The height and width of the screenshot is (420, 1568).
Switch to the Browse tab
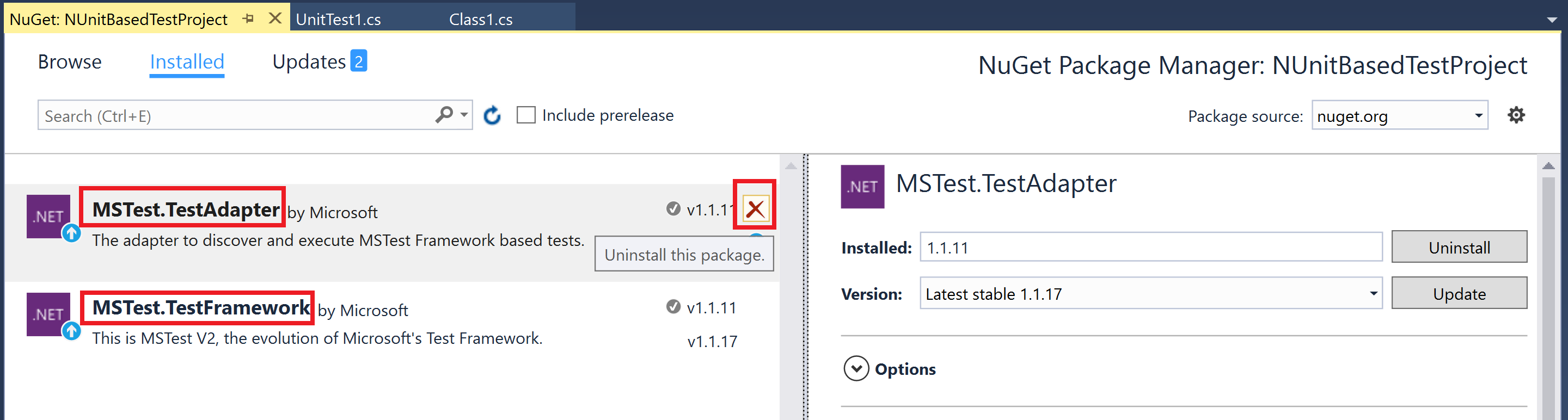point(70,62)
